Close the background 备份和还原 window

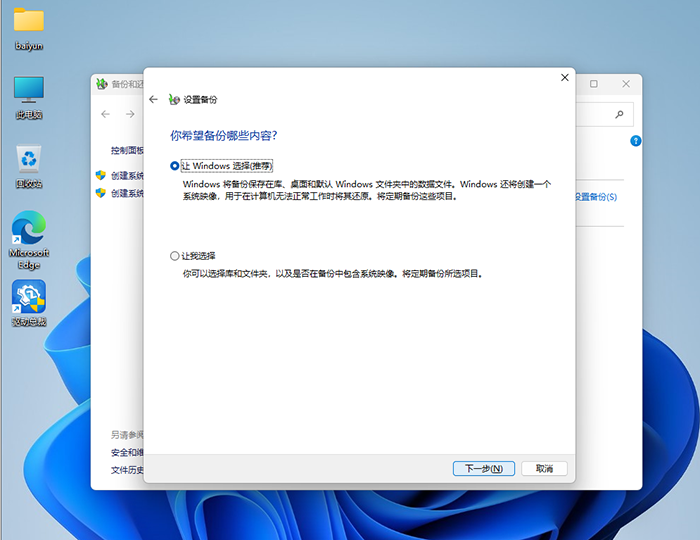(626, 84)
